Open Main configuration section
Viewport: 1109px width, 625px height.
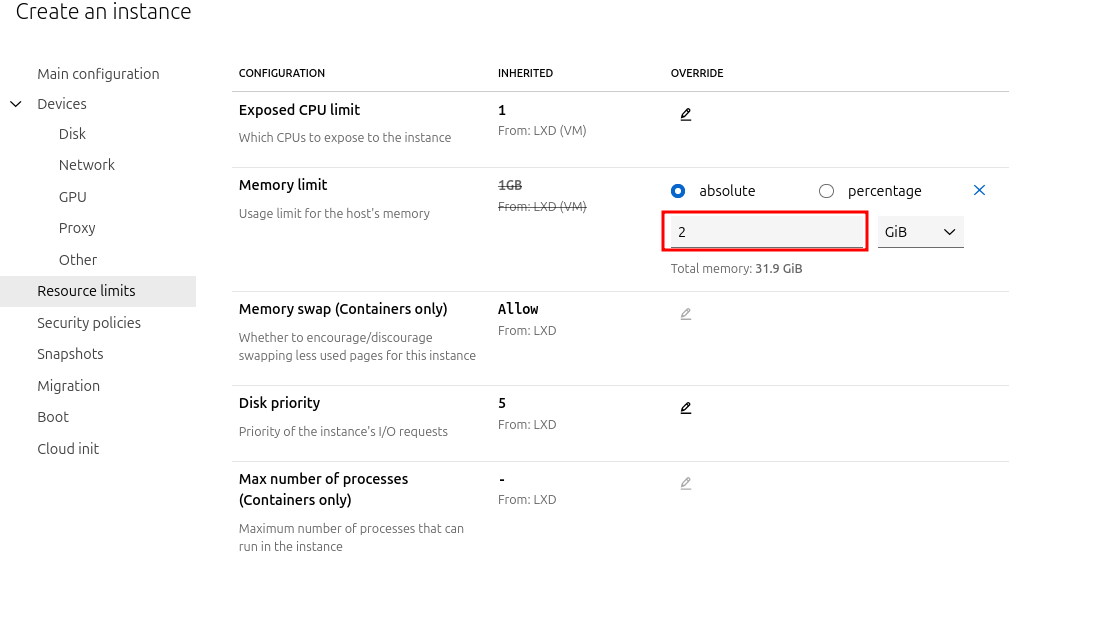click(x=98, y=74)
